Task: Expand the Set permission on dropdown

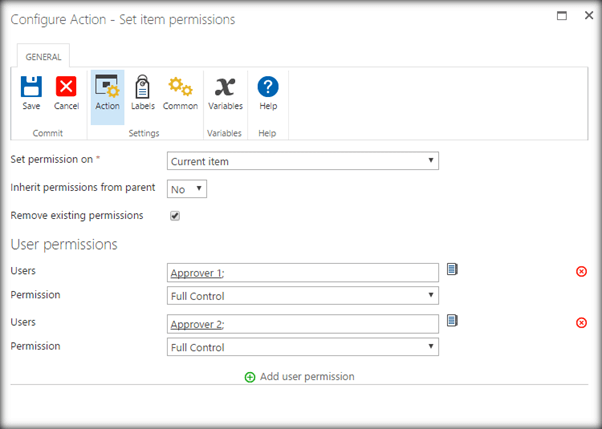Action: pos(302,160)
